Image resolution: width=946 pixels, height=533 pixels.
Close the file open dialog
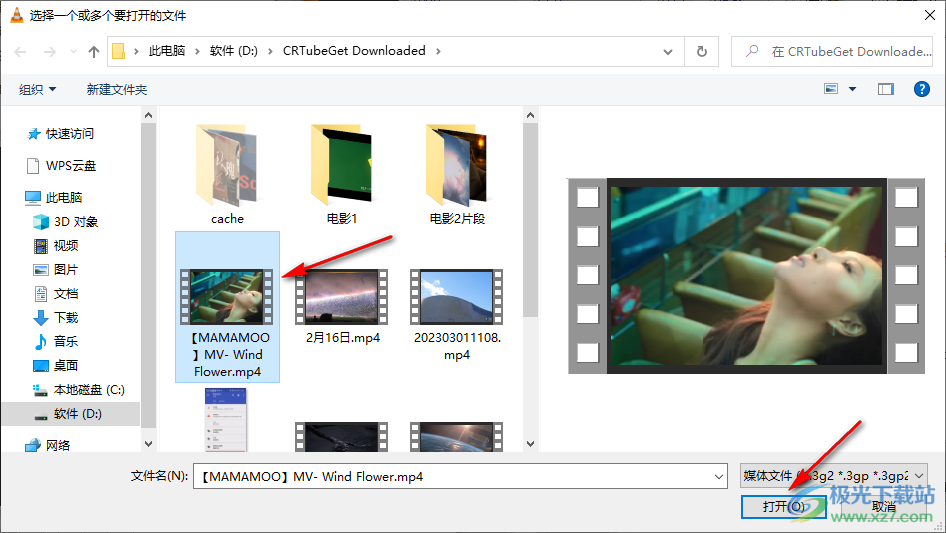tap(930, 15)
